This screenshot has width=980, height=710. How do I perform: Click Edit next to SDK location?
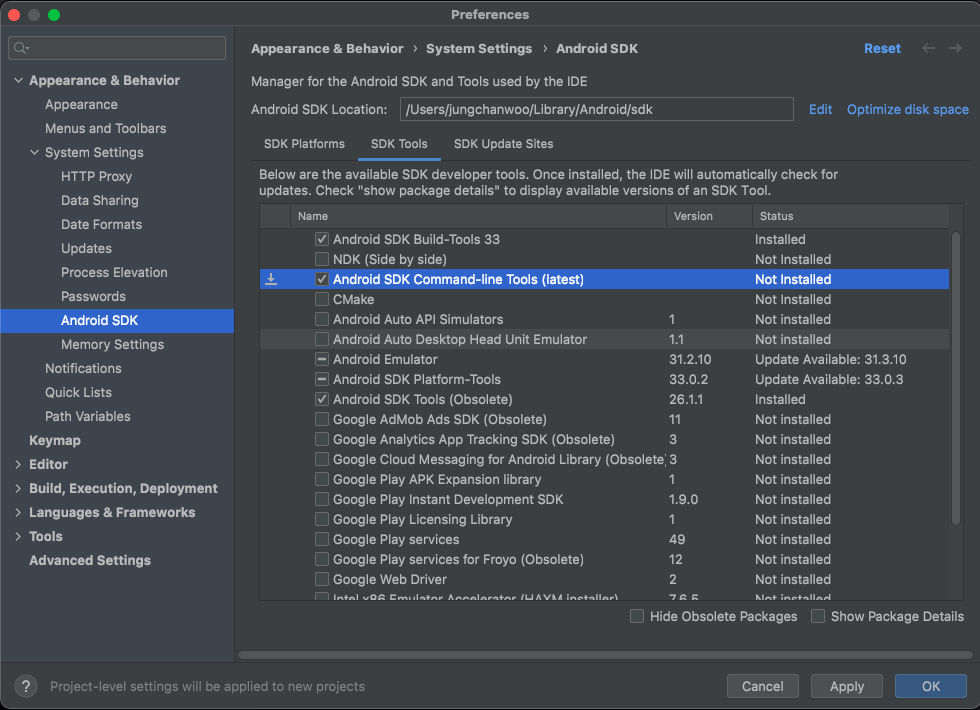pyautogui.click(x=820, y=109)
